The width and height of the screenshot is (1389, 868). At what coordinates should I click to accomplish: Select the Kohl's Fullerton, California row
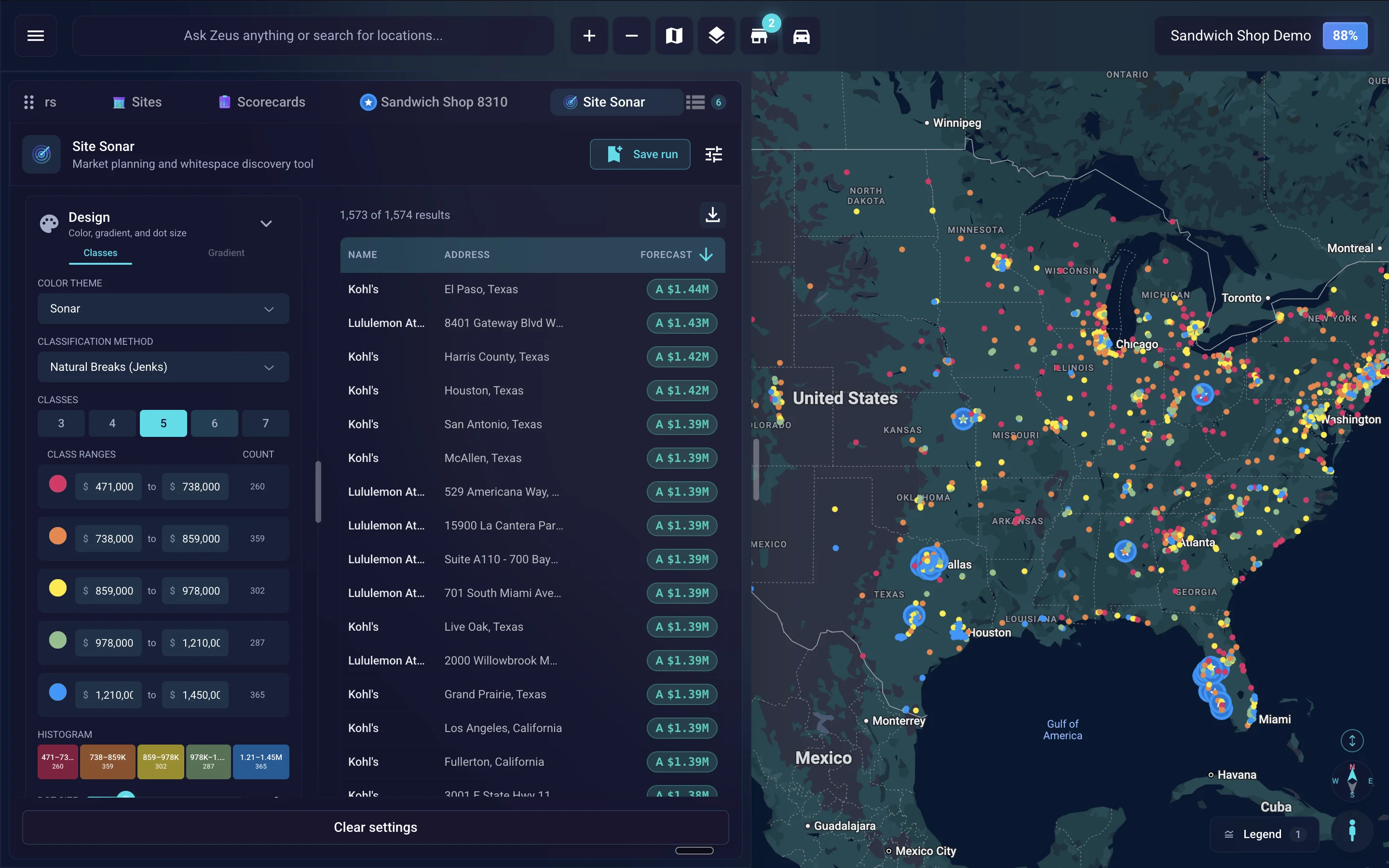pos(532,762)
